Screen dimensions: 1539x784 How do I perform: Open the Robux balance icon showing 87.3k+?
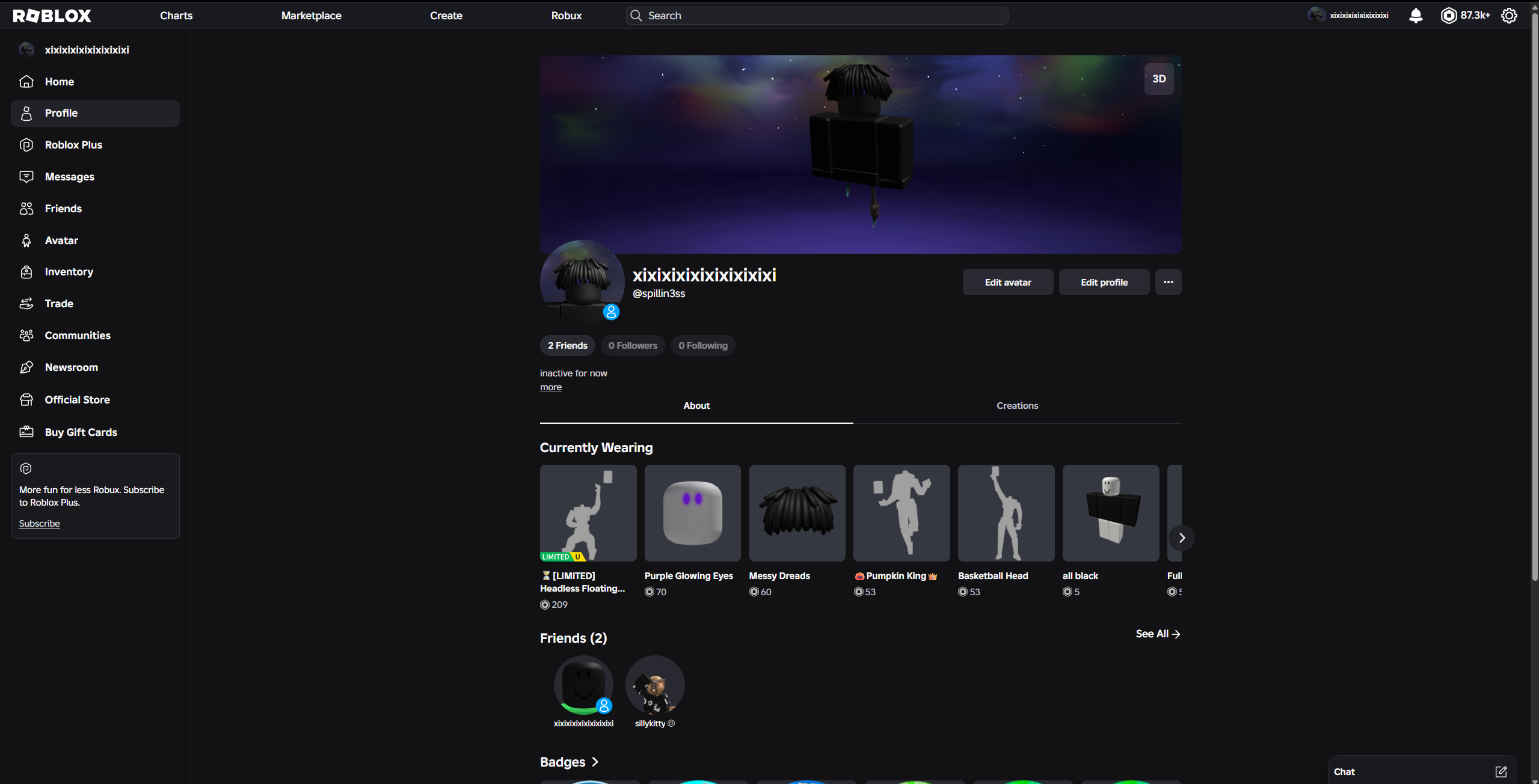tap(1449, 16)
